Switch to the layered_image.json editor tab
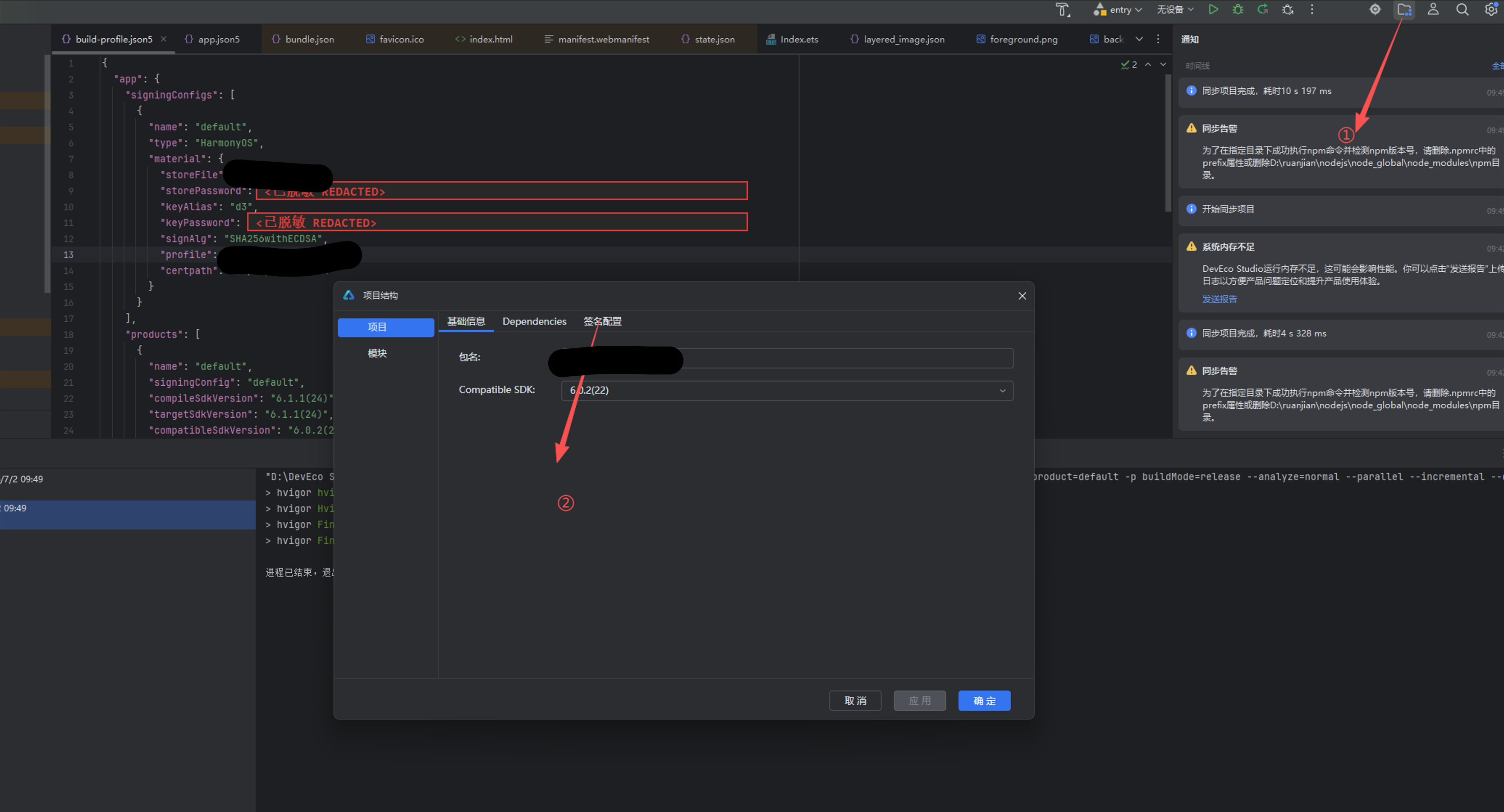 pyautogui.click(x=897, y=39)
